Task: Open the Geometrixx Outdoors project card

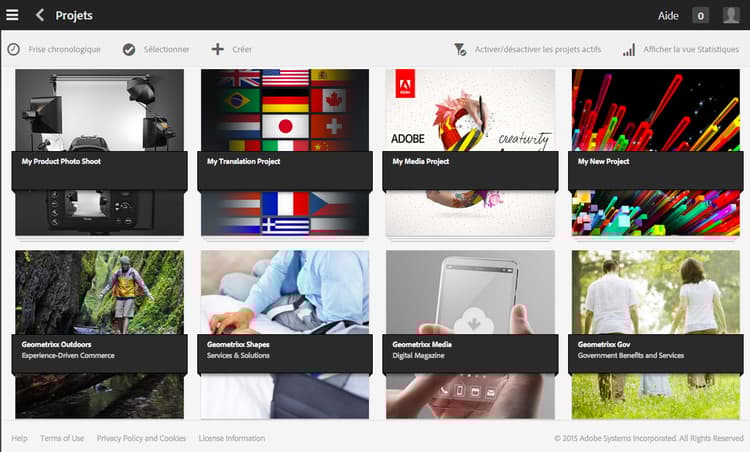Action: coord(99,335)
